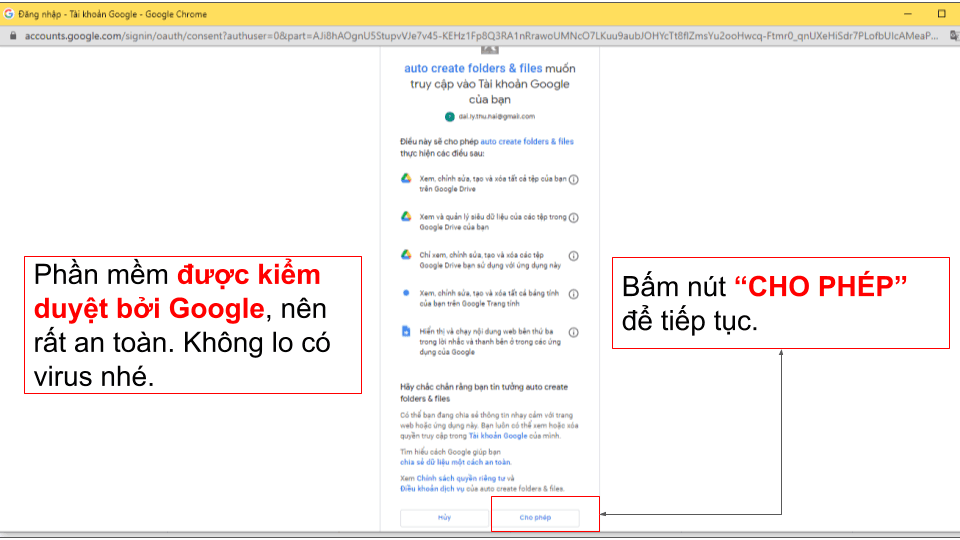Screen dimensions: 960x540
Task: Click the blue Sheets icon beside Trang tính permission
Action: 407,293
